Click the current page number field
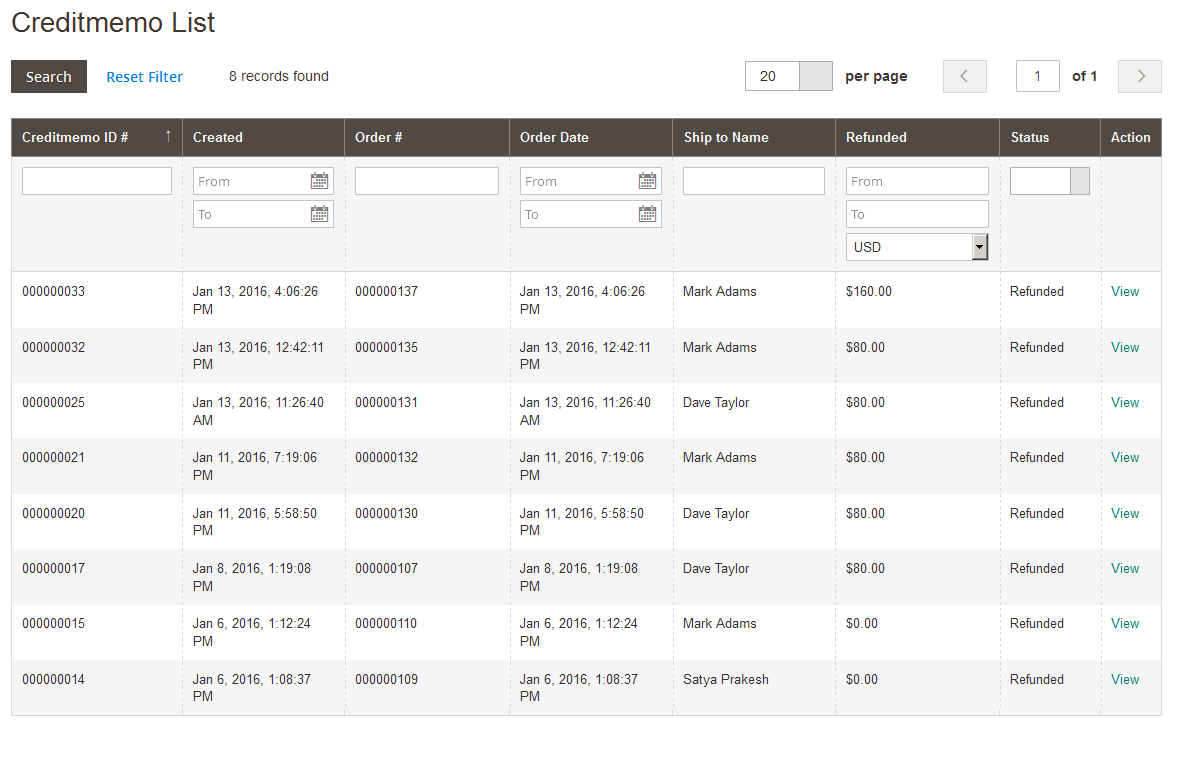This screenshot has height=764, width=1178. click(x=1037, y=77)
